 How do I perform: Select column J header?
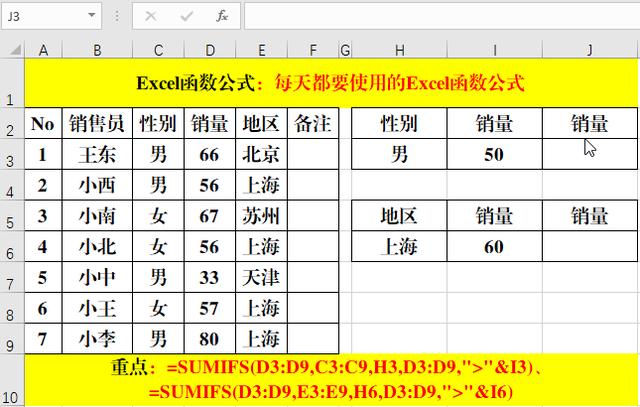(590, 50)
